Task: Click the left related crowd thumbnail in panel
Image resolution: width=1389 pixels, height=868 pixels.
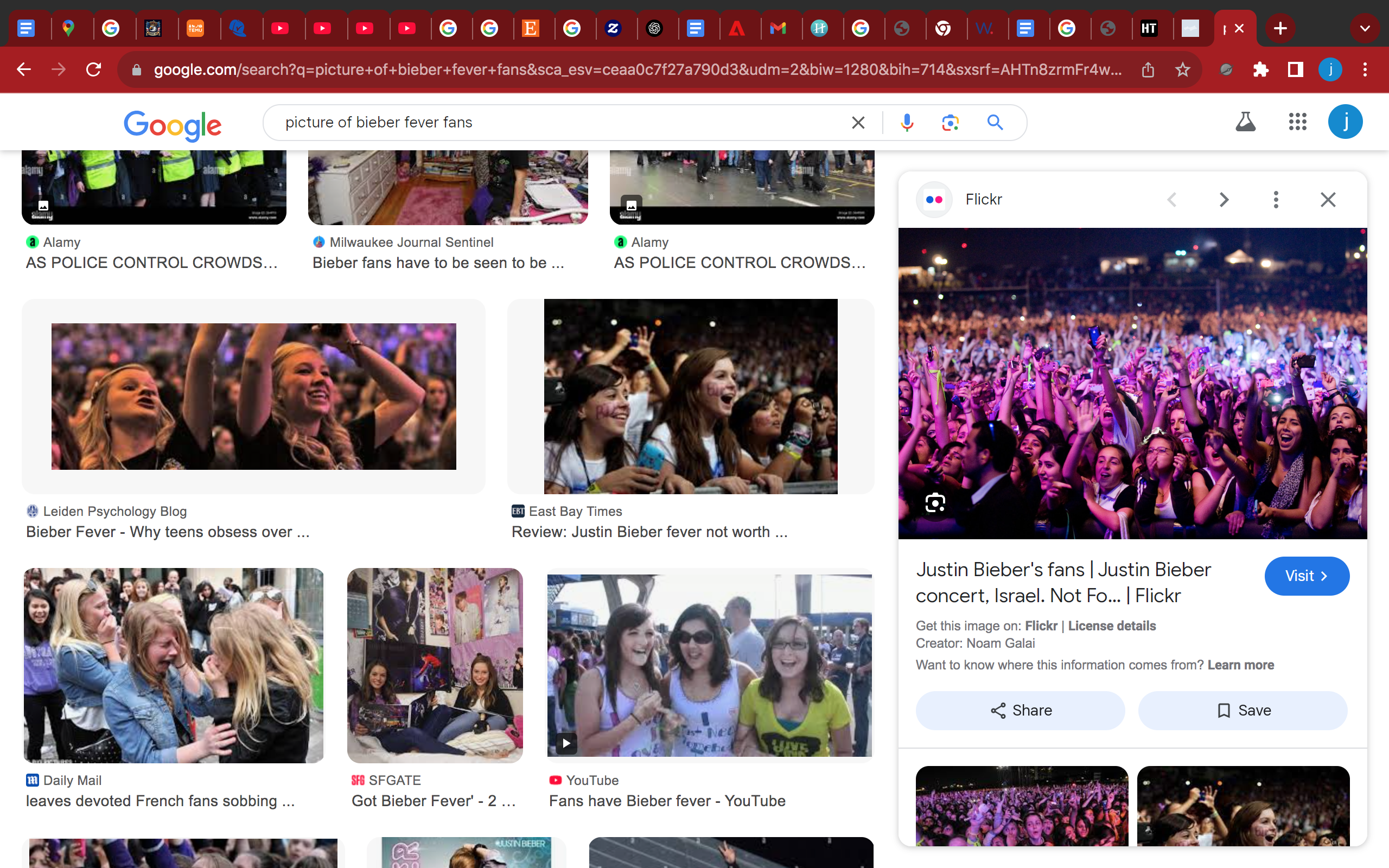Action: [x=1022, y=806]
